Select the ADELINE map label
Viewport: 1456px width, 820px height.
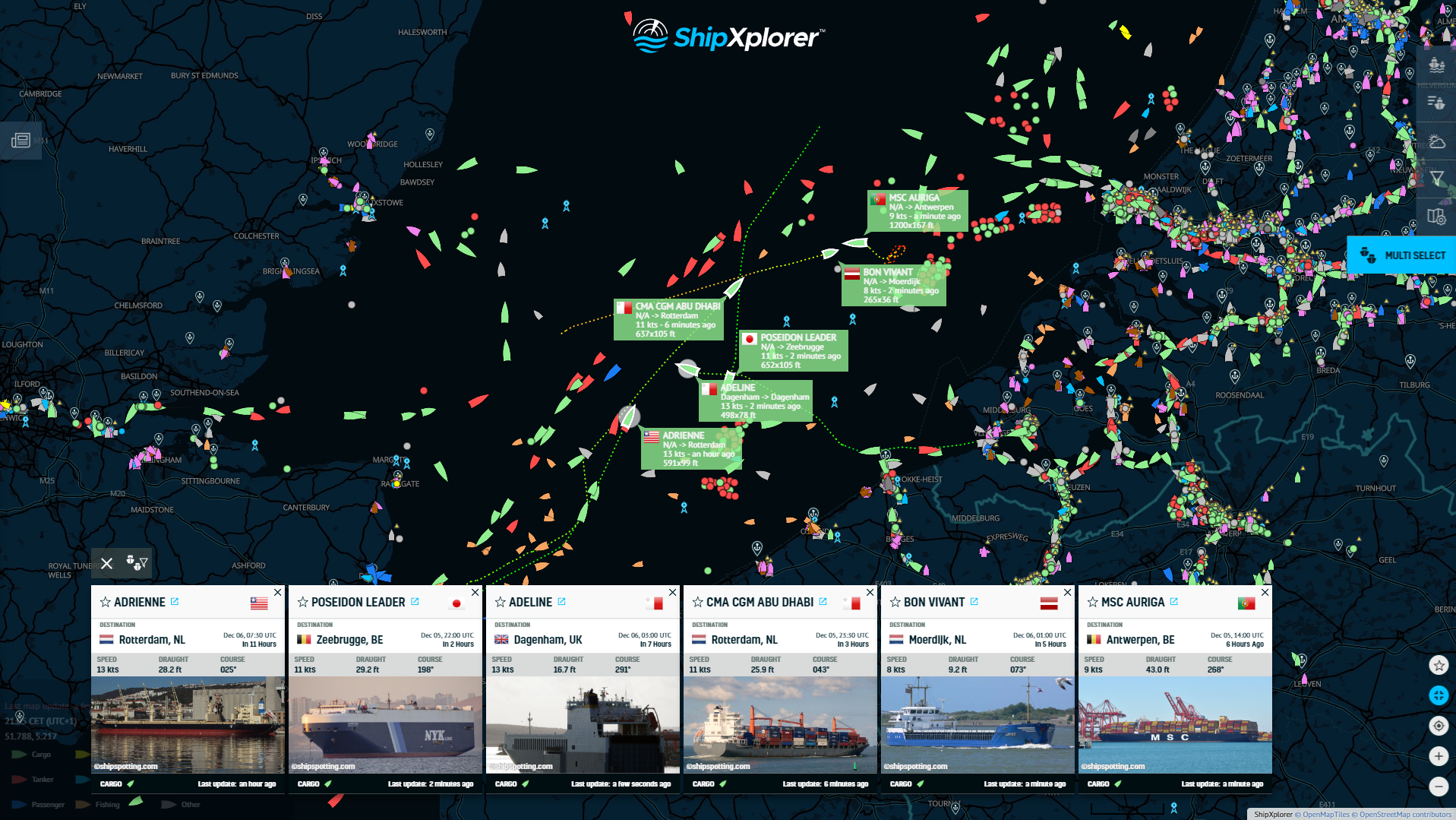[756, 401]
